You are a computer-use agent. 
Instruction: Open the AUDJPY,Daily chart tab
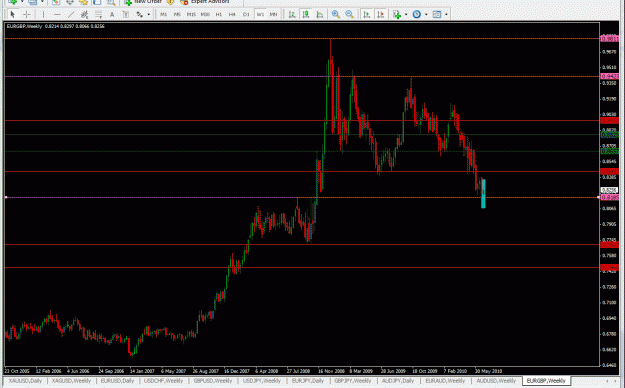[x=398, y=381]
